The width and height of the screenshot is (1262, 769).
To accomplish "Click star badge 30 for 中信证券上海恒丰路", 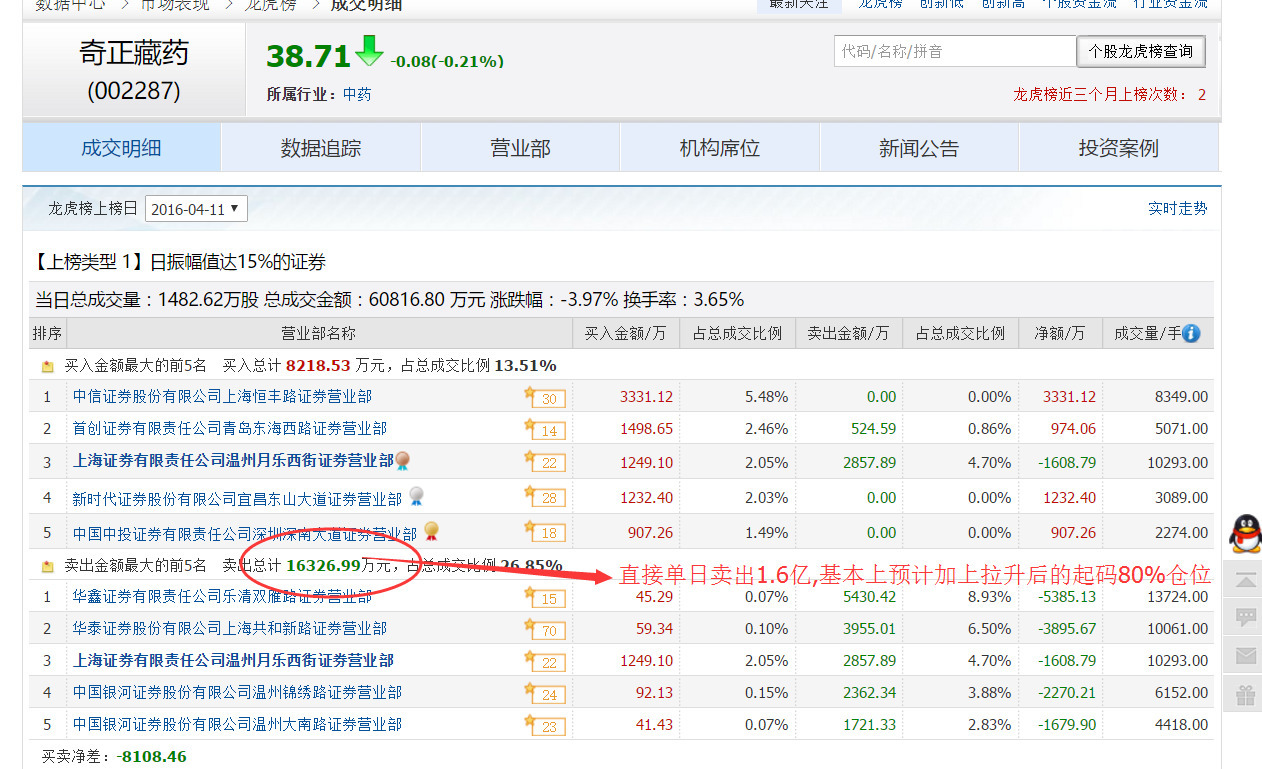I will click(545, 398).
